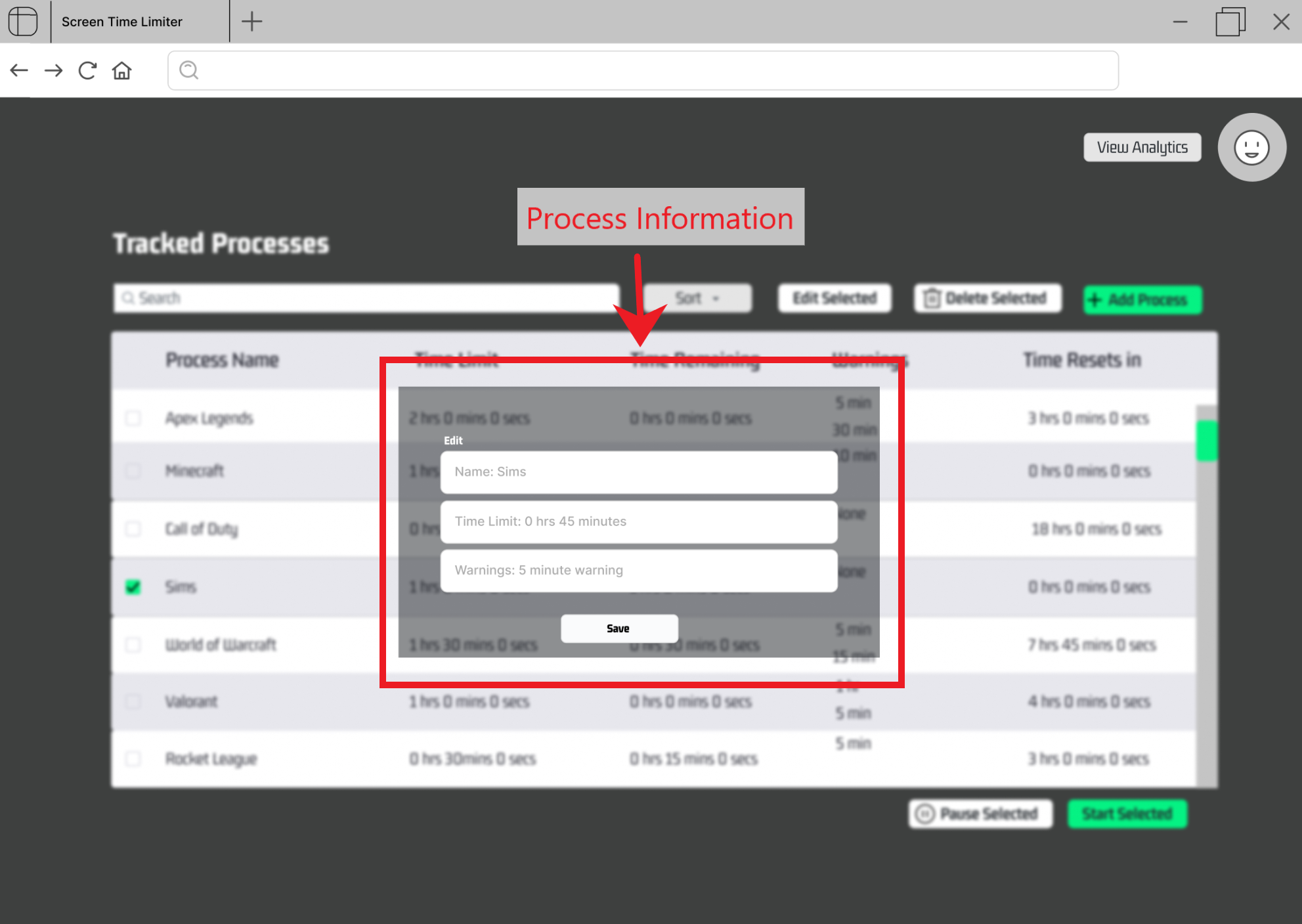Select the World of Warcraft process name
Image resolution: width=1302 pixels, height=924 pixels.
click(221, 644)
